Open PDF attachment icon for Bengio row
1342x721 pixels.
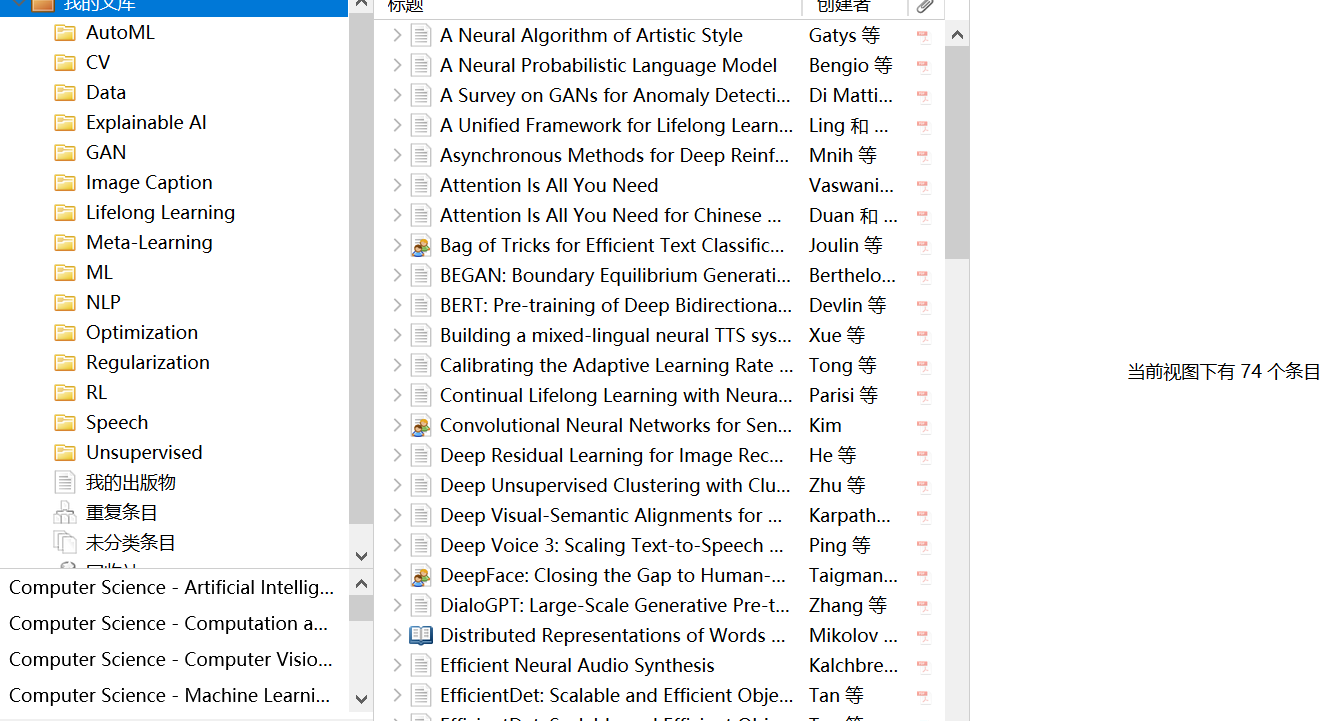(923, 67)
